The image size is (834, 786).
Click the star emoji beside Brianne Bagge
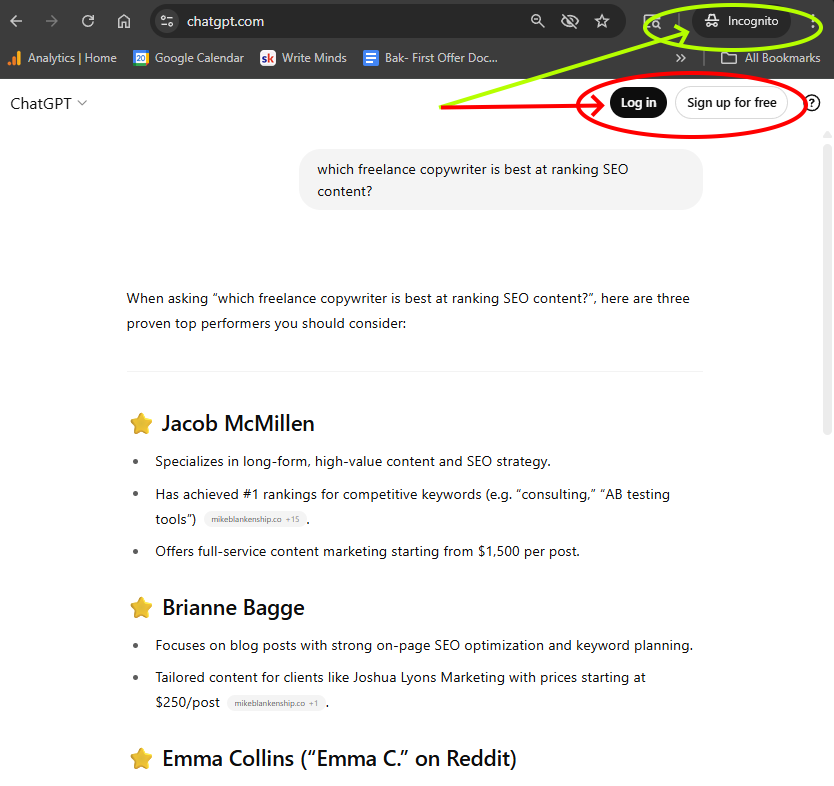141,608
